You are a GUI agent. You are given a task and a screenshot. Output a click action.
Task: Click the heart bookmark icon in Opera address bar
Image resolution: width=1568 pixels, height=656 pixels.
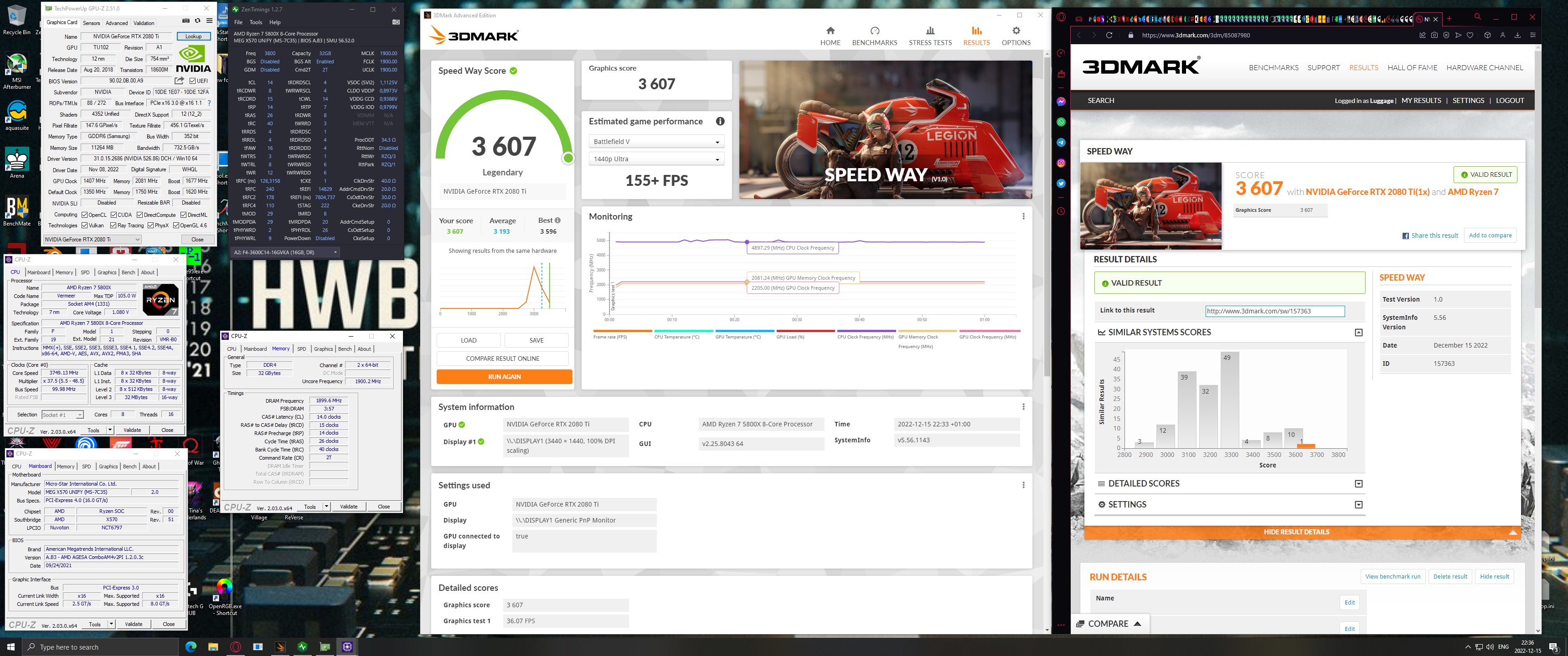pos(1470,35)
